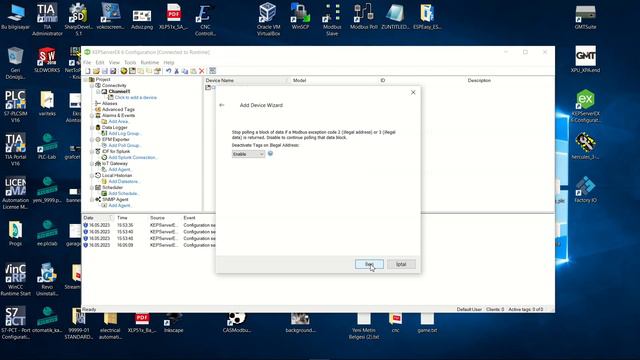
Task: Click the Undo toolbar icon
Action: click(x=168, y=71)
